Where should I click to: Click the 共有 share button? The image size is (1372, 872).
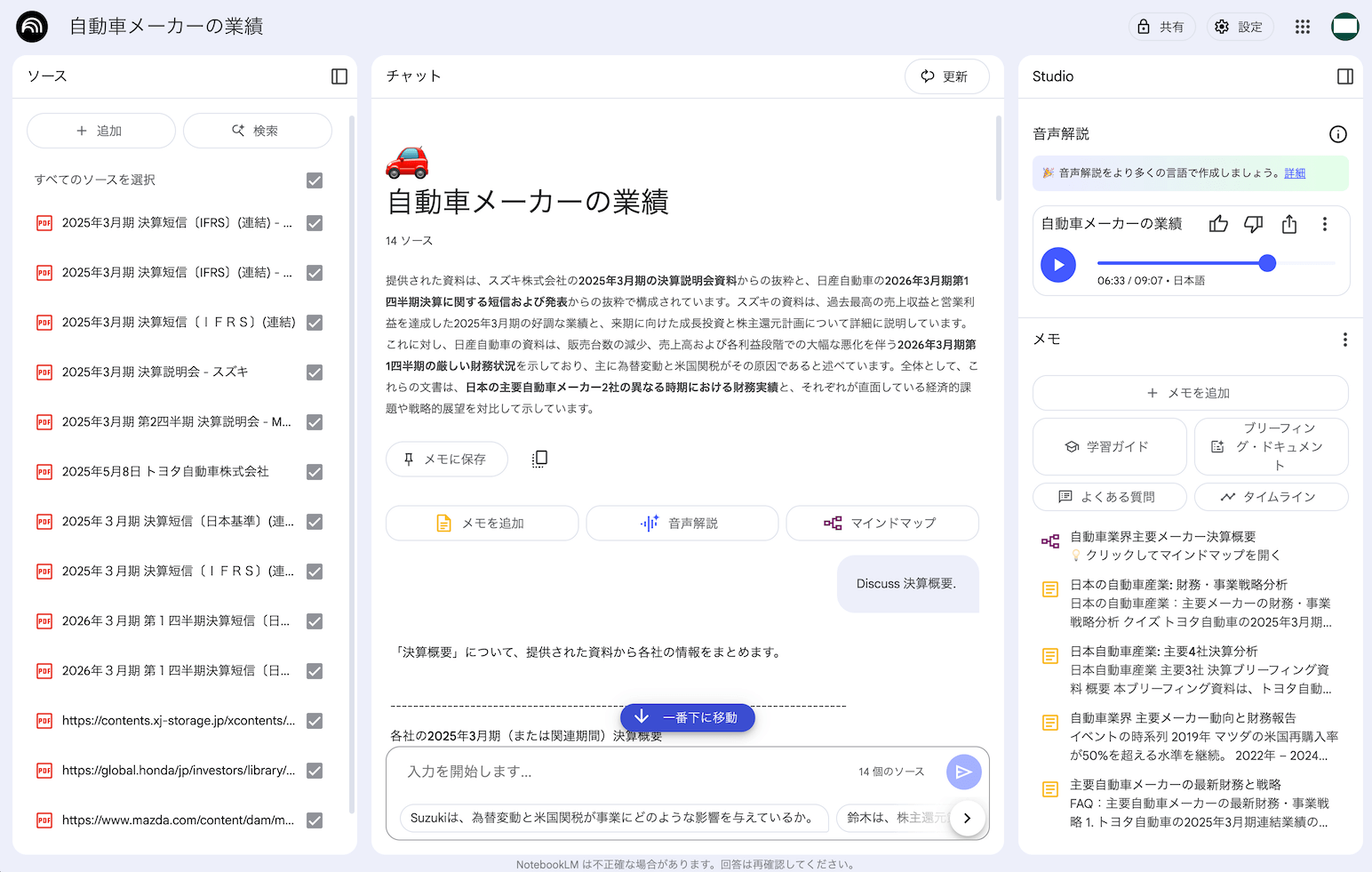point(1161,27)
